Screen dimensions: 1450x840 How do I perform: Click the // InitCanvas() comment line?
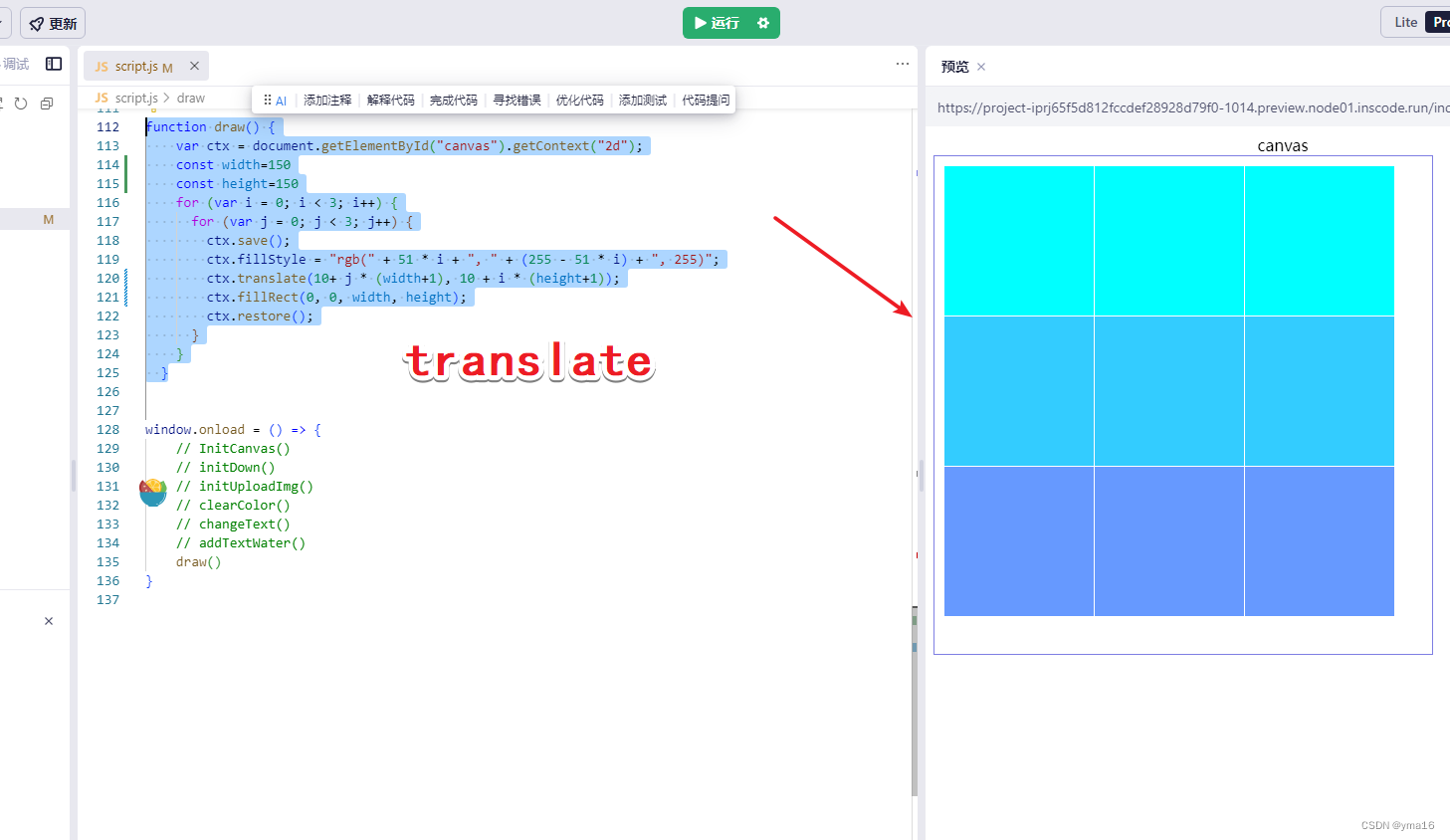[x=233, y=449]
